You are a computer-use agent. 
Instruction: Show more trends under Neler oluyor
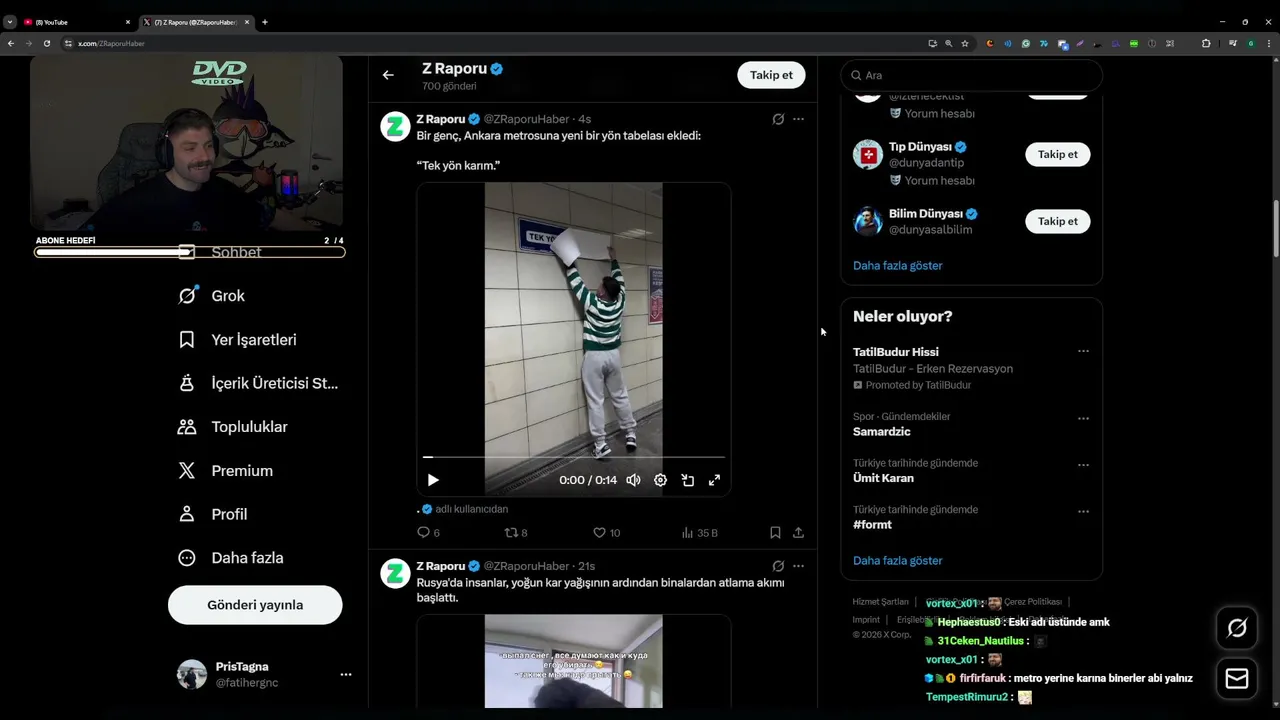(897, 560)
